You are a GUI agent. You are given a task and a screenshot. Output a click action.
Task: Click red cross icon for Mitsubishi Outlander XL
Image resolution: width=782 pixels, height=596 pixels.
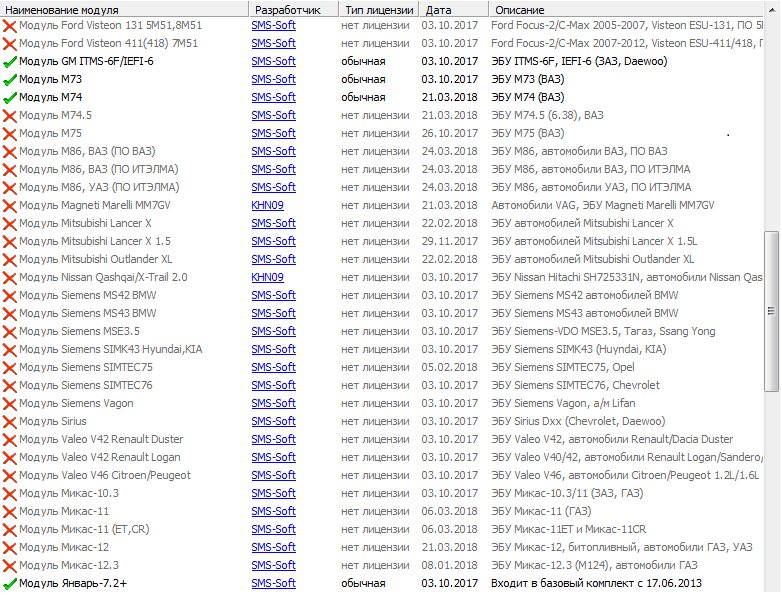[10, 260]
